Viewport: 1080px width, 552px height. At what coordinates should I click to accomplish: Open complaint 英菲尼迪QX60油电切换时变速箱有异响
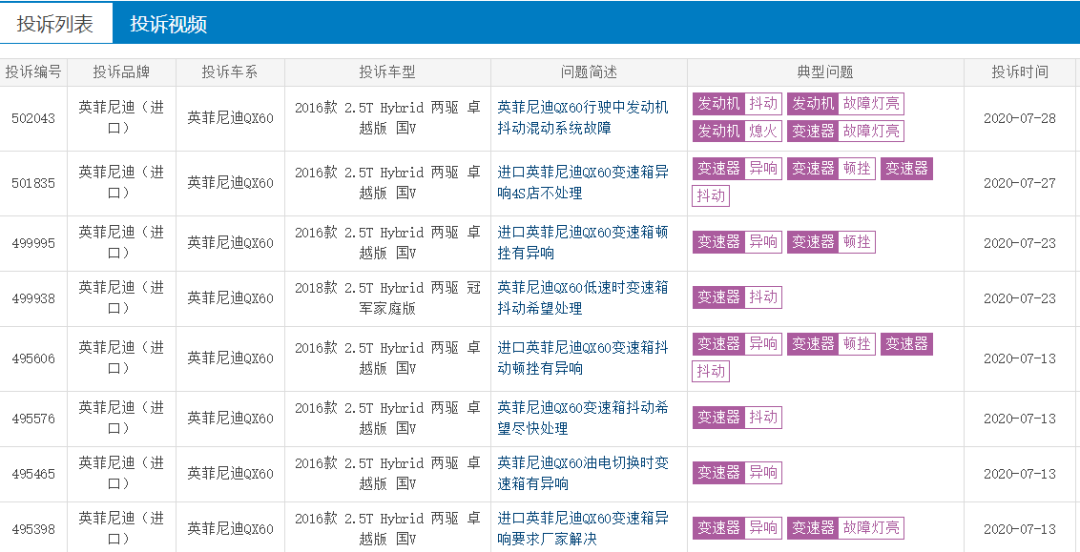click(583, 473)
